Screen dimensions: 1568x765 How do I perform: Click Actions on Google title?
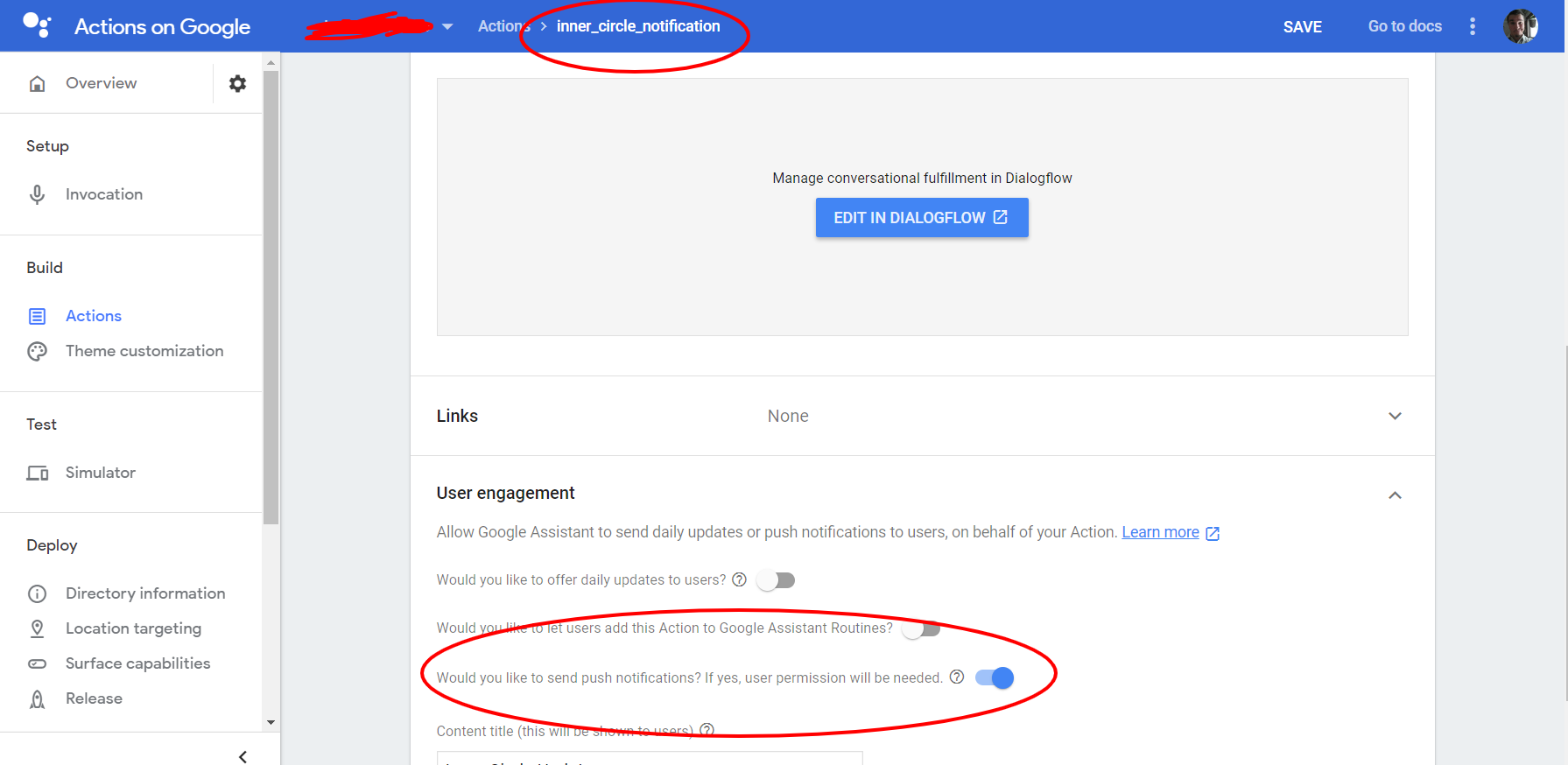coord(162,26)
